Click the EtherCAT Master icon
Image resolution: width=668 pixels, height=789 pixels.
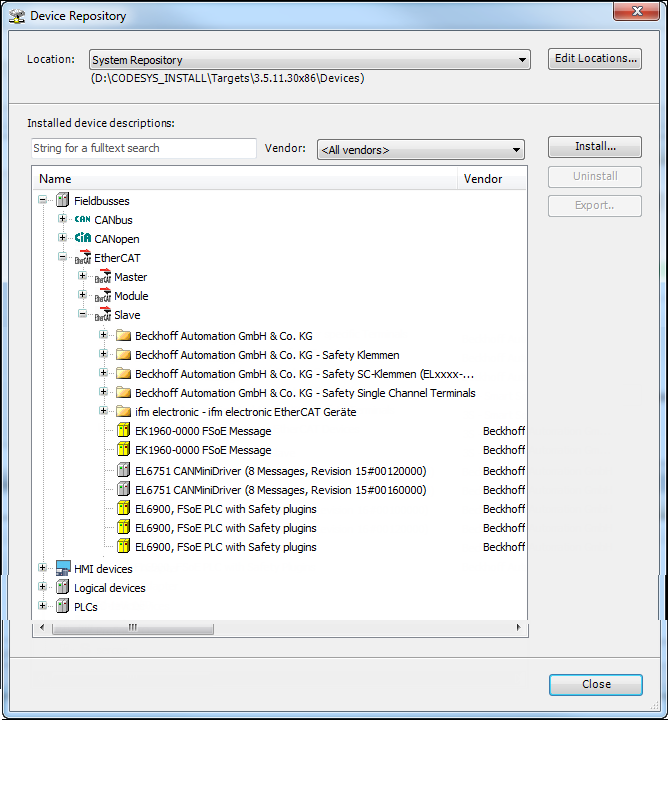pos(102,277)
